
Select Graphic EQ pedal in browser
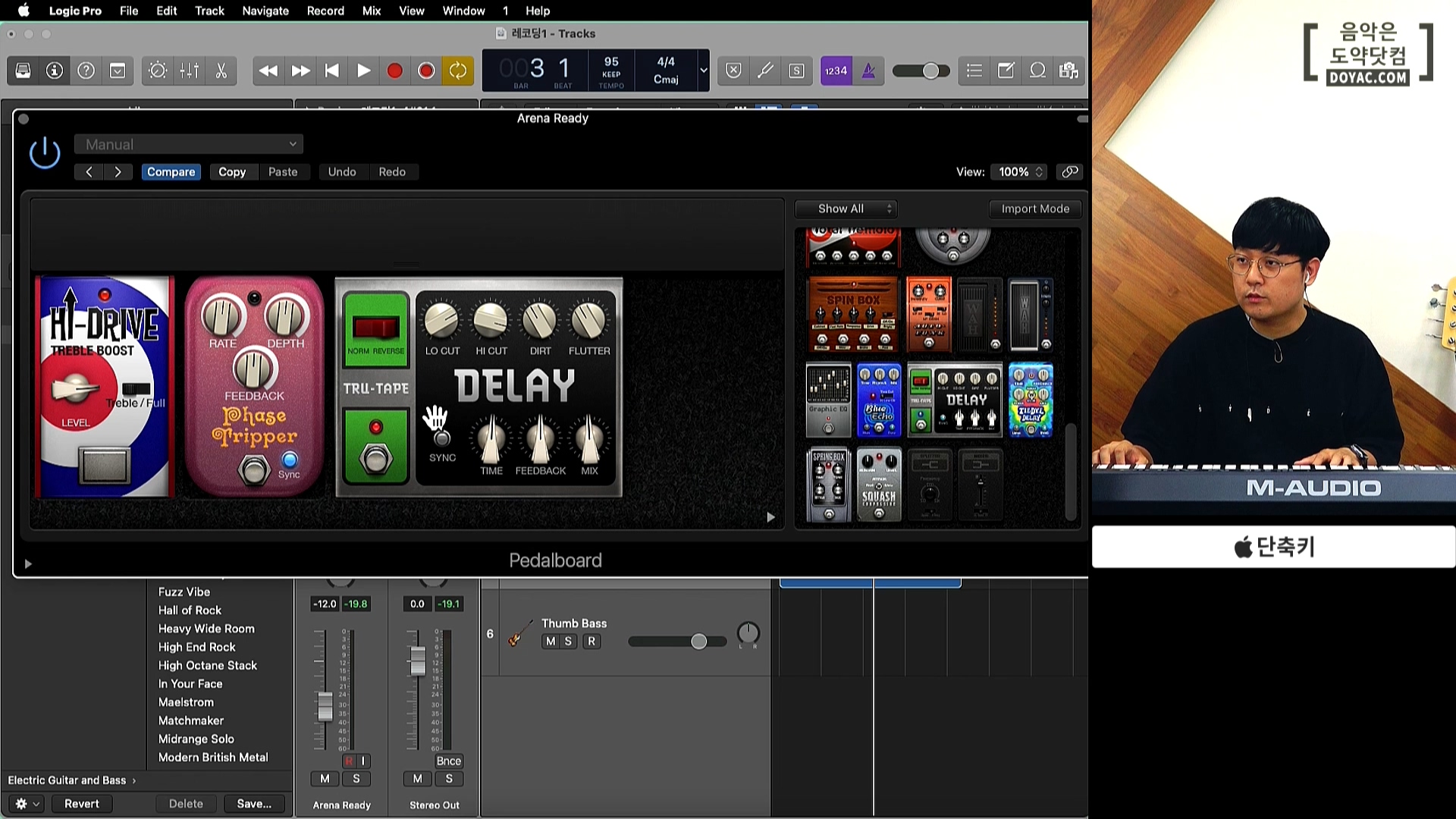coord(828,400)
